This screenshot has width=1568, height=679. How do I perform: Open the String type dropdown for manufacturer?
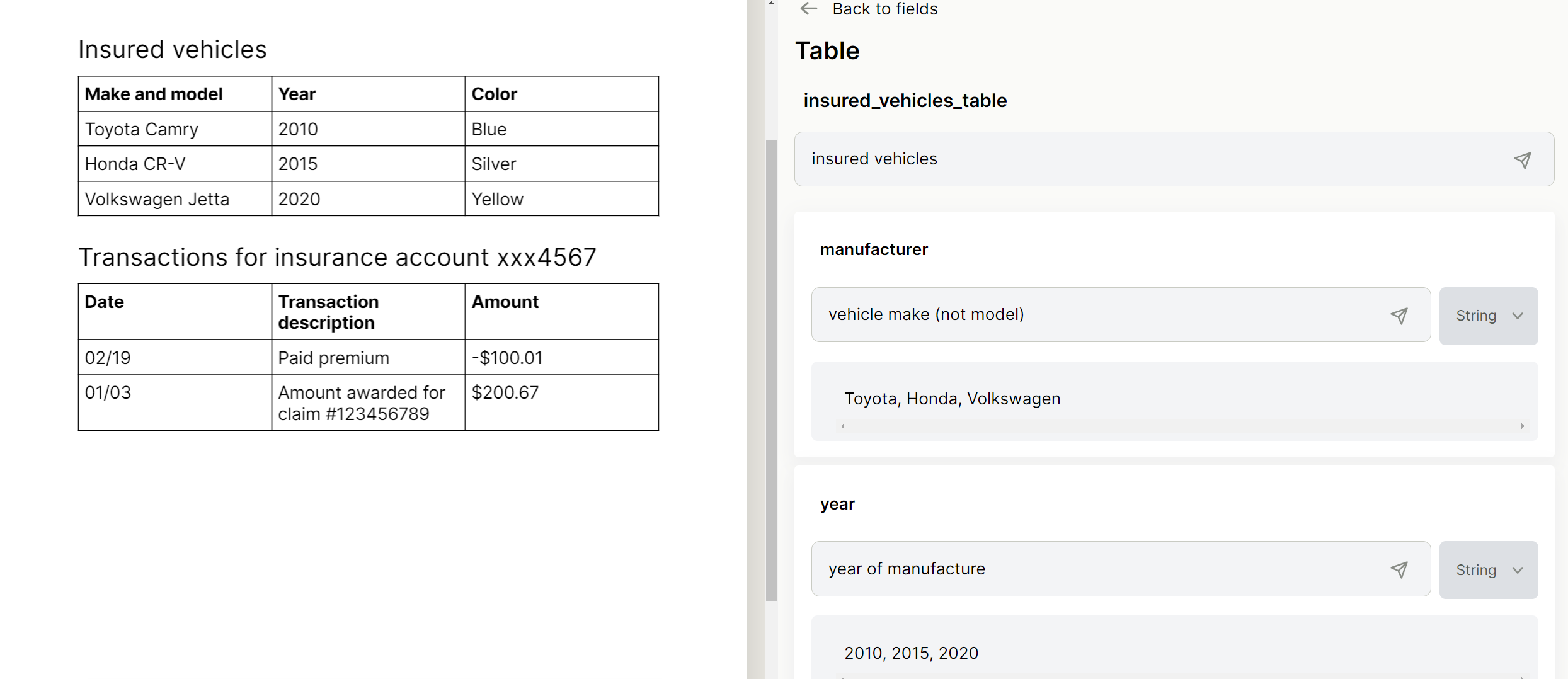click(x=1488, y=316)
